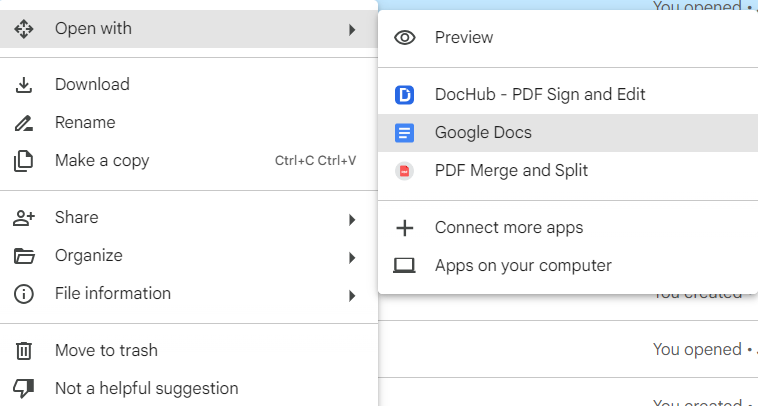Click the red PDF Merge and Split icon
The image size is (758, 406).
point(405,171)
